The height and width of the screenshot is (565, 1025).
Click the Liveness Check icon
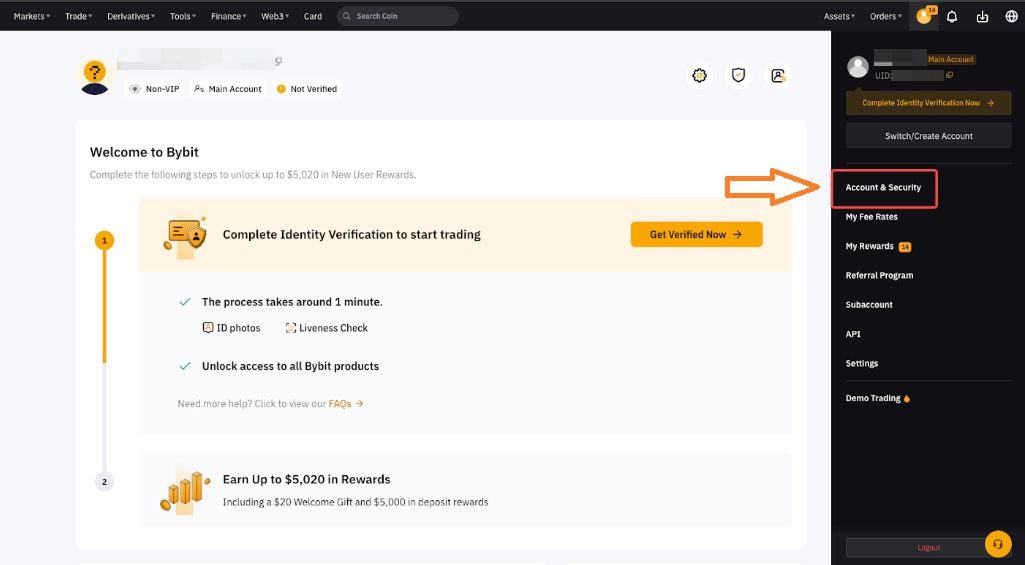click(291, 328)
